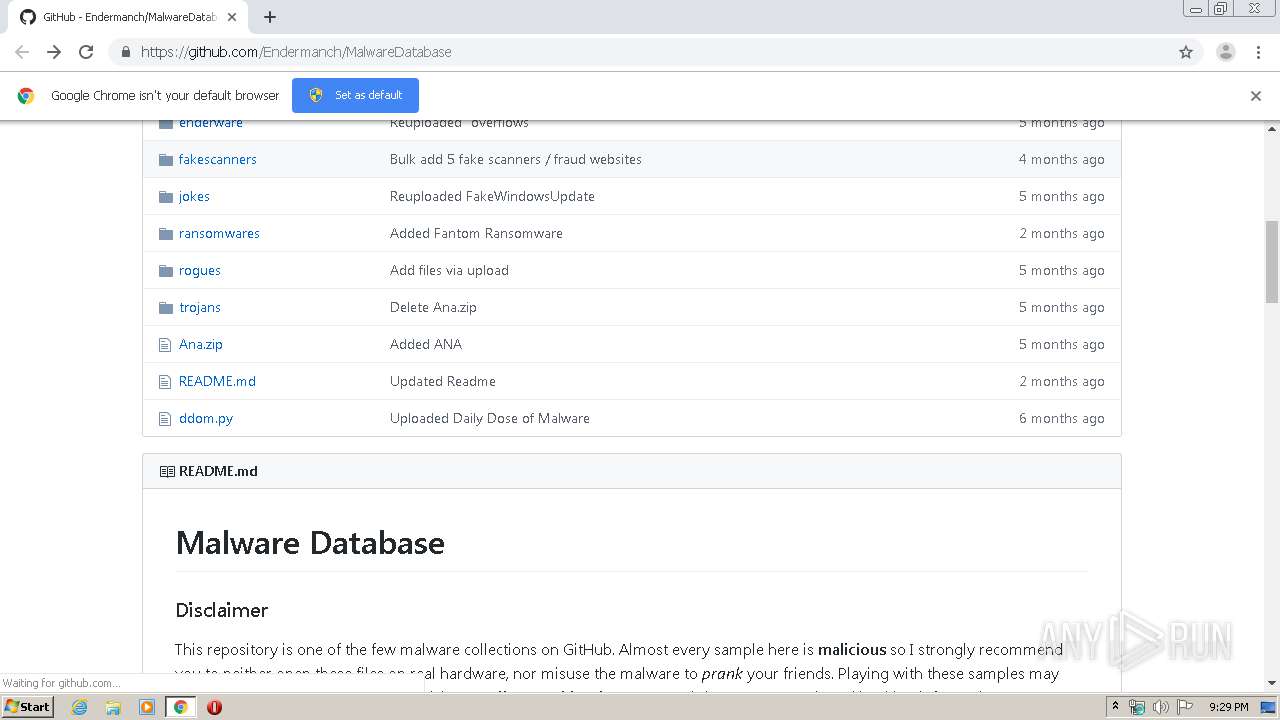The height and width of the screenshot is (720, 1280).
Task: Click the ransomwares folder icon
Action: [166, 234]
